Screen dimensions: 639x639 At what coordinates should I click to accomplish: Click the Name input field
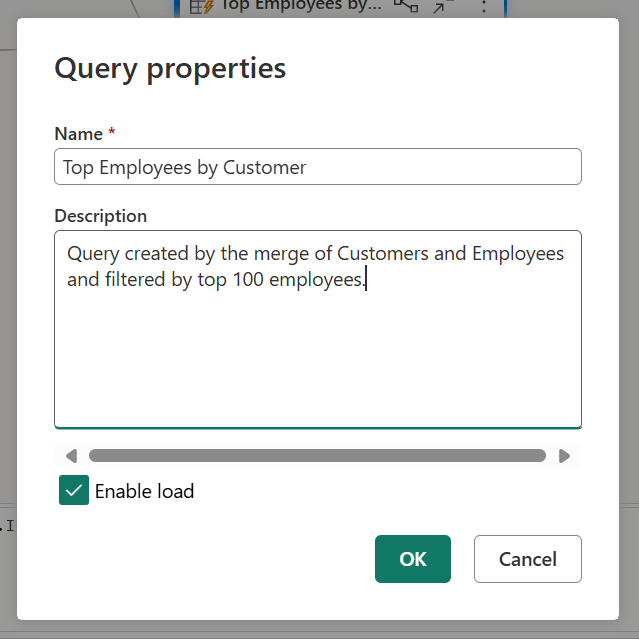point(317,167)
